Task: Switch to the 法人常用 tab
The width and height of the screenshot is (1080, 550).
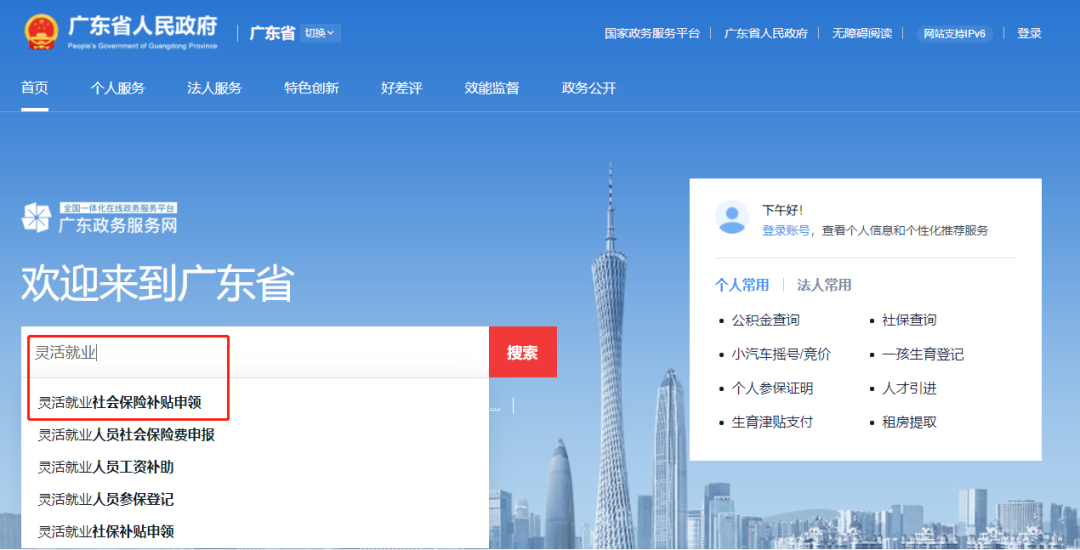Action: 824,285
